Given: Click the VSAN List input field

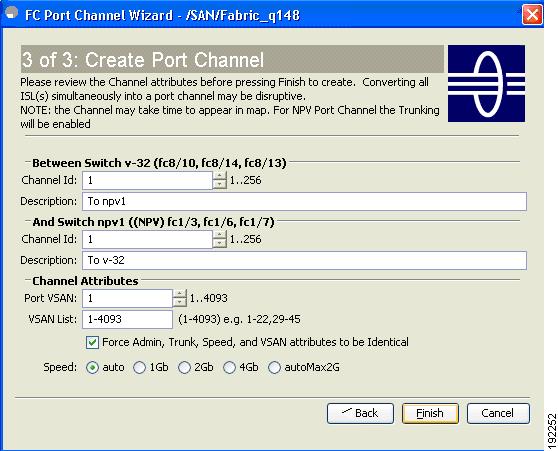Looking at the screenshot, I should pyautogui.click(x=127, y=319).
